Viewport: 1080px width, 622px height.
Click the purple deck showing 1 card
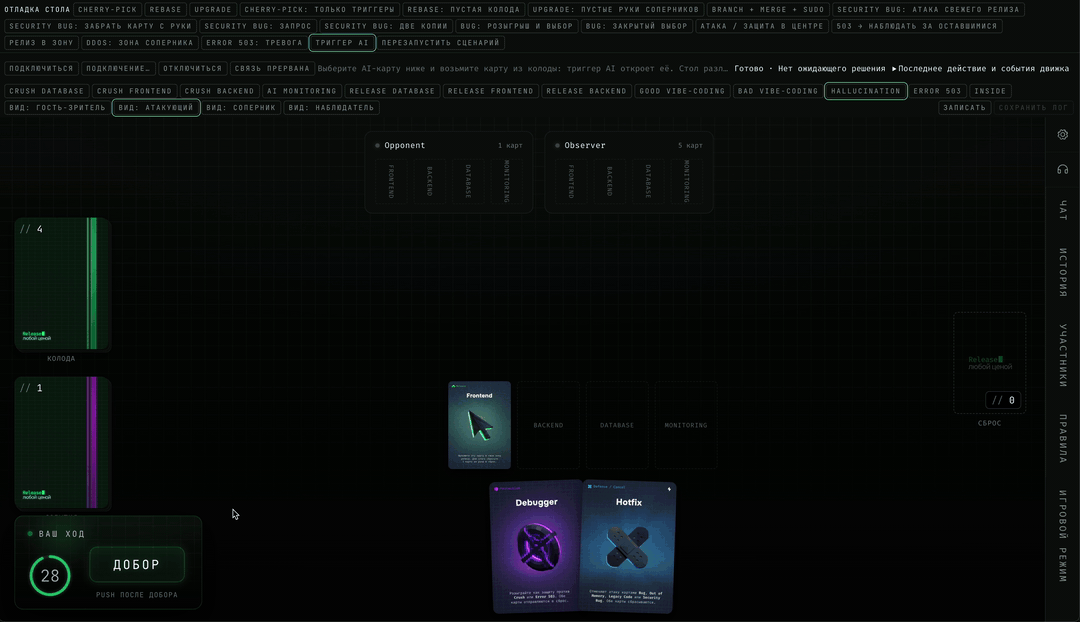[x=63, y=443]
